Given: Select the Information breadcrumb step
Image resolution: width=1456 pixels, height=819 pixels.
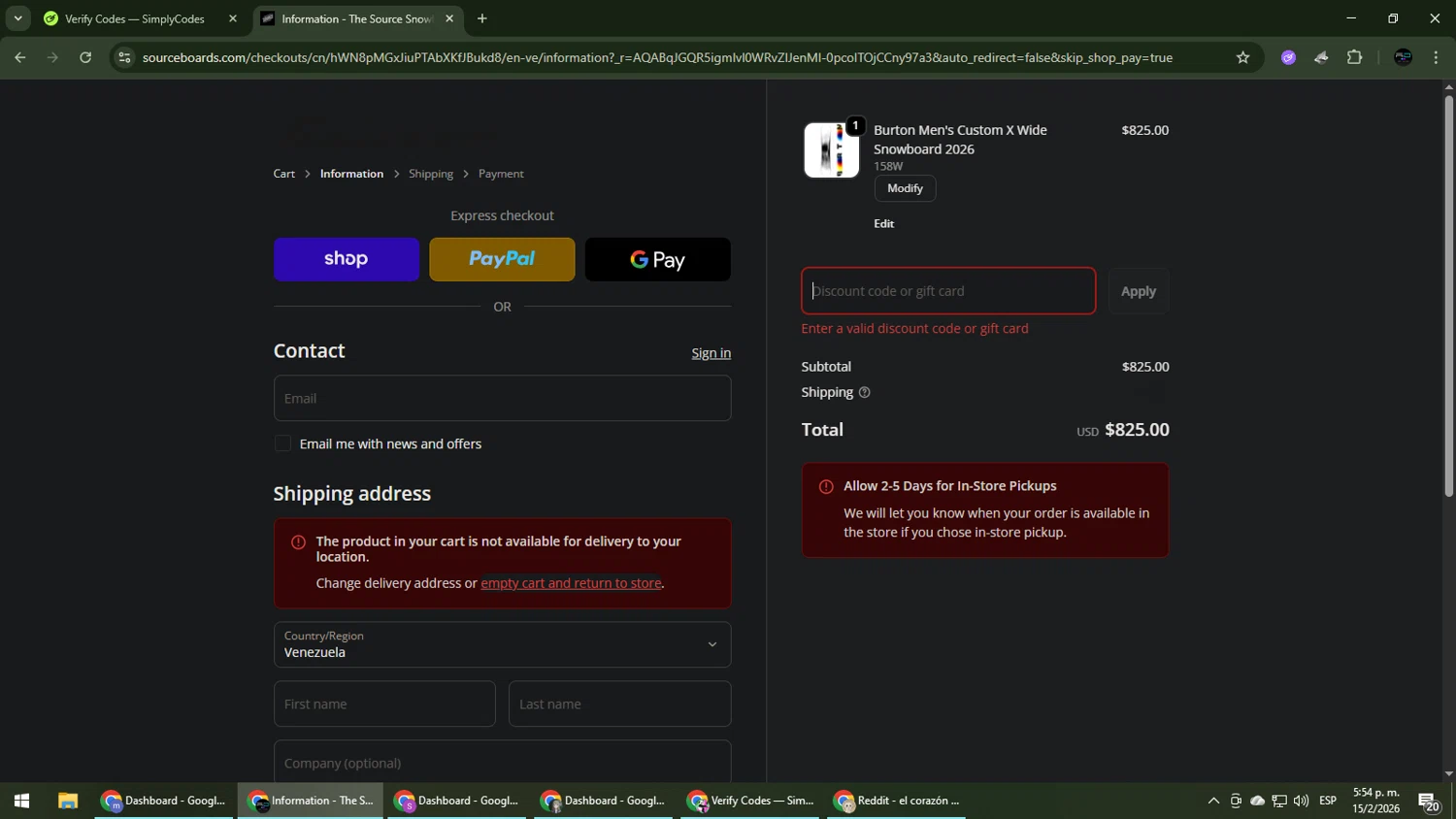Looking at the screenshot, I should pos(351,174).
